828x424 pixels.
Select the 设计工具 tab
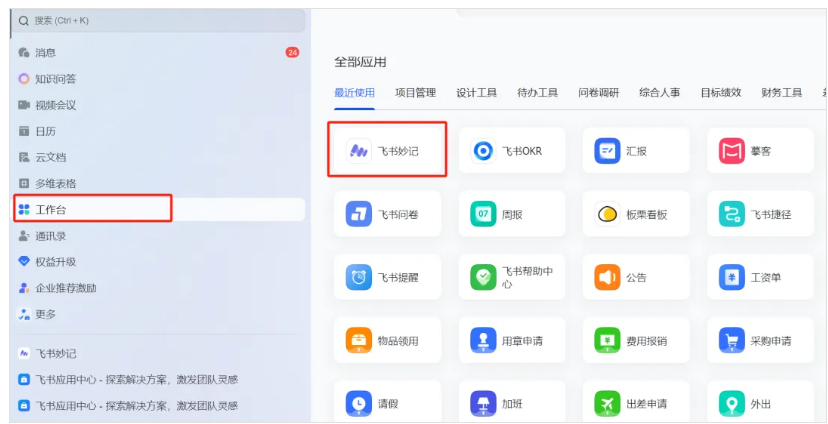[476, 93]
